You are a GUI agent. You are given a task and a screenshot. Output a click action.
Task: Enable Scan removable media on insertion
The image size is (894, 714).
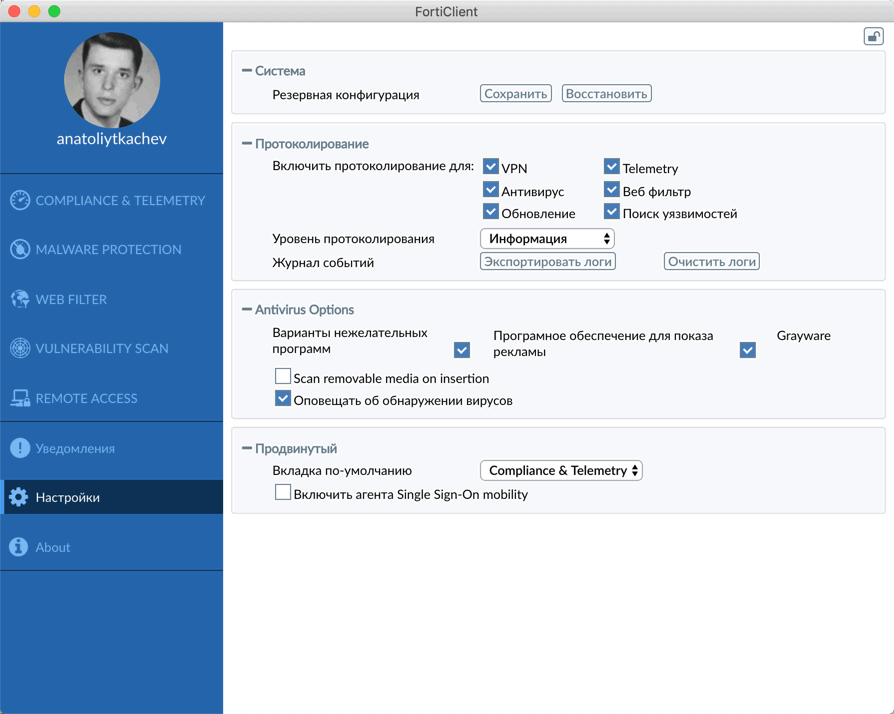tap(283, 376)
